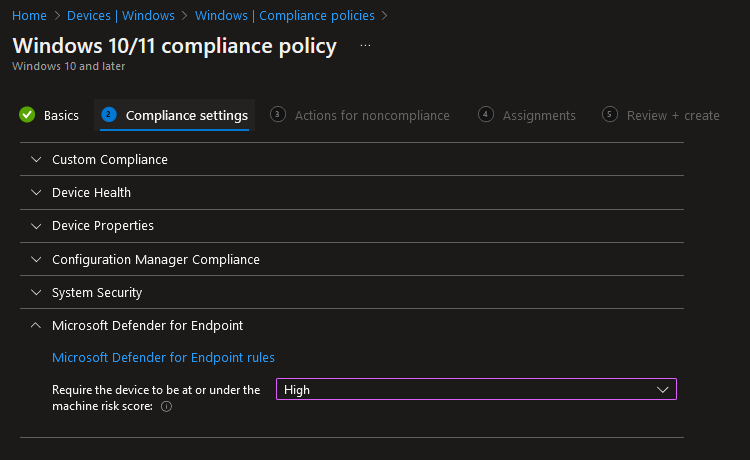The height and width of the screenshot is (460, 750).
Task: Go to Actions for noncompliance tab
Action: click(x=372, y=116)
